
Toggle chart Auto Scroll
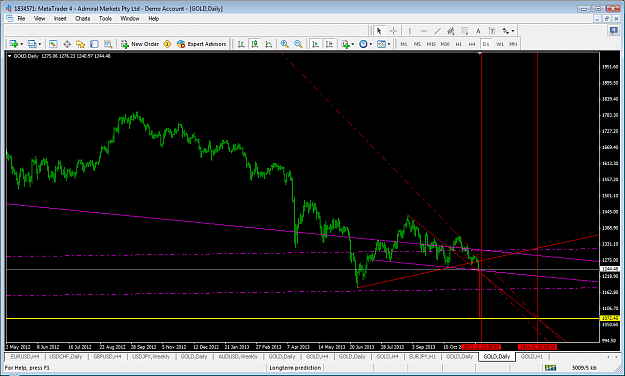(x=315, y=44)
